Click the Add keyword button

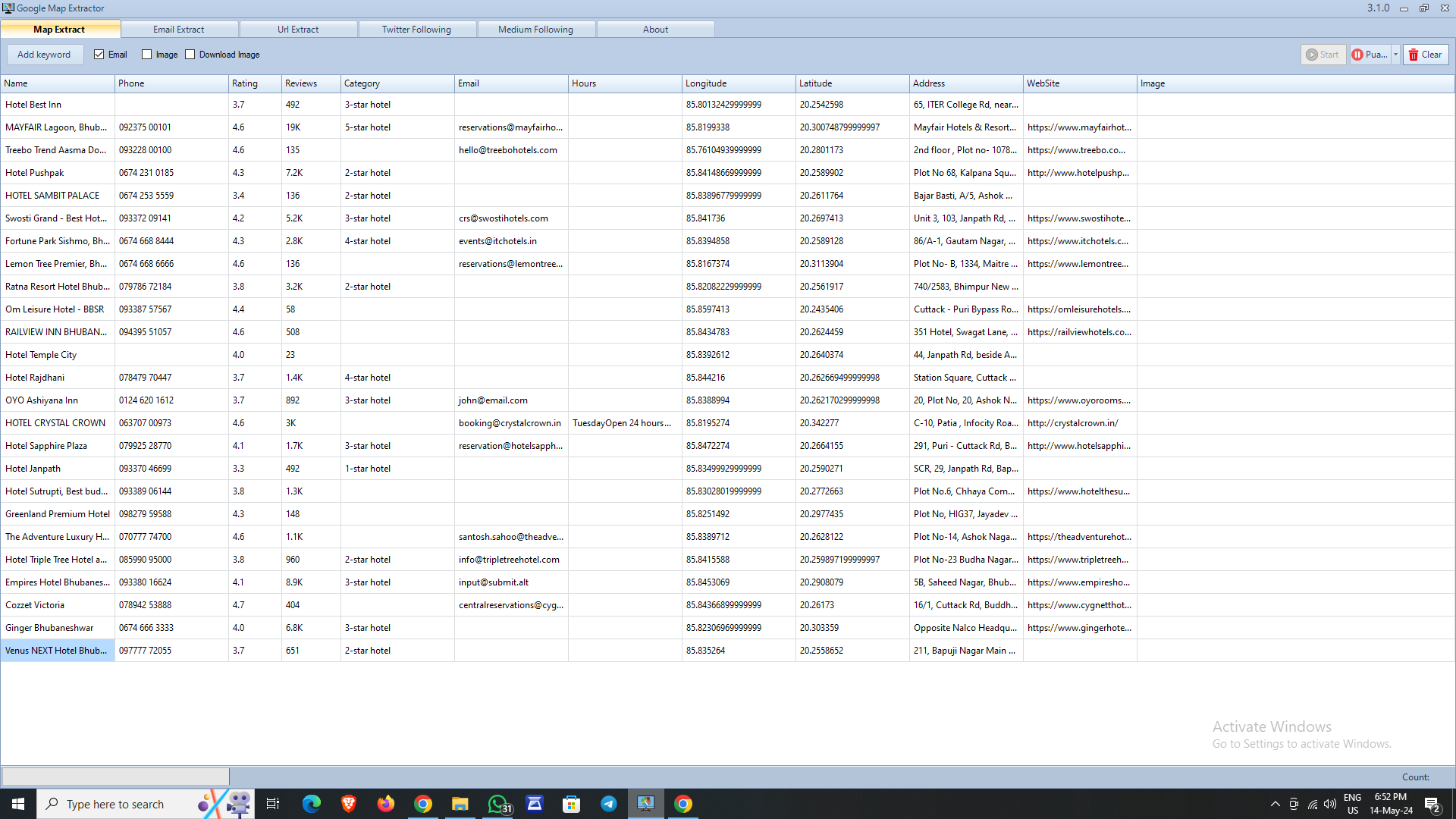pyautogui.click(x=45, y=54)
